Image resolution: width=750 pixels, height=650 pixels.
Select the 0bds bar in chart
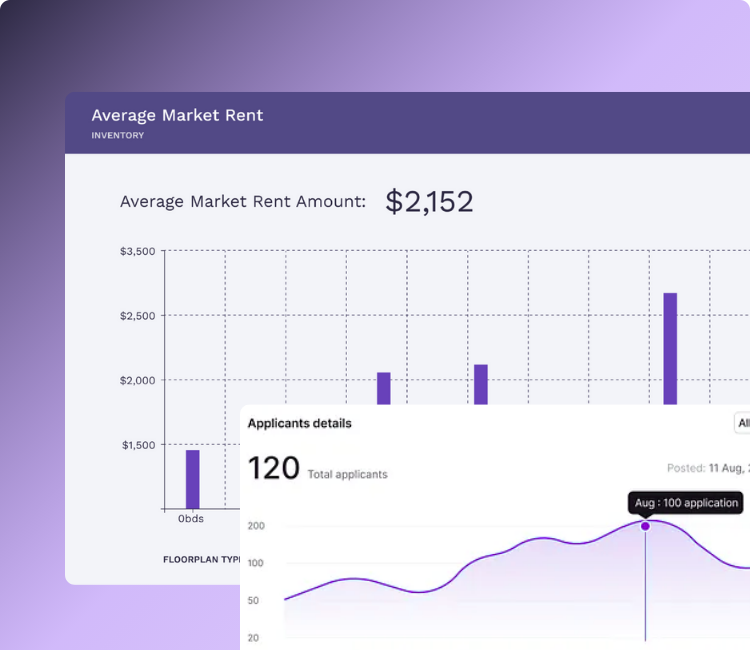(x=192, y=479)
